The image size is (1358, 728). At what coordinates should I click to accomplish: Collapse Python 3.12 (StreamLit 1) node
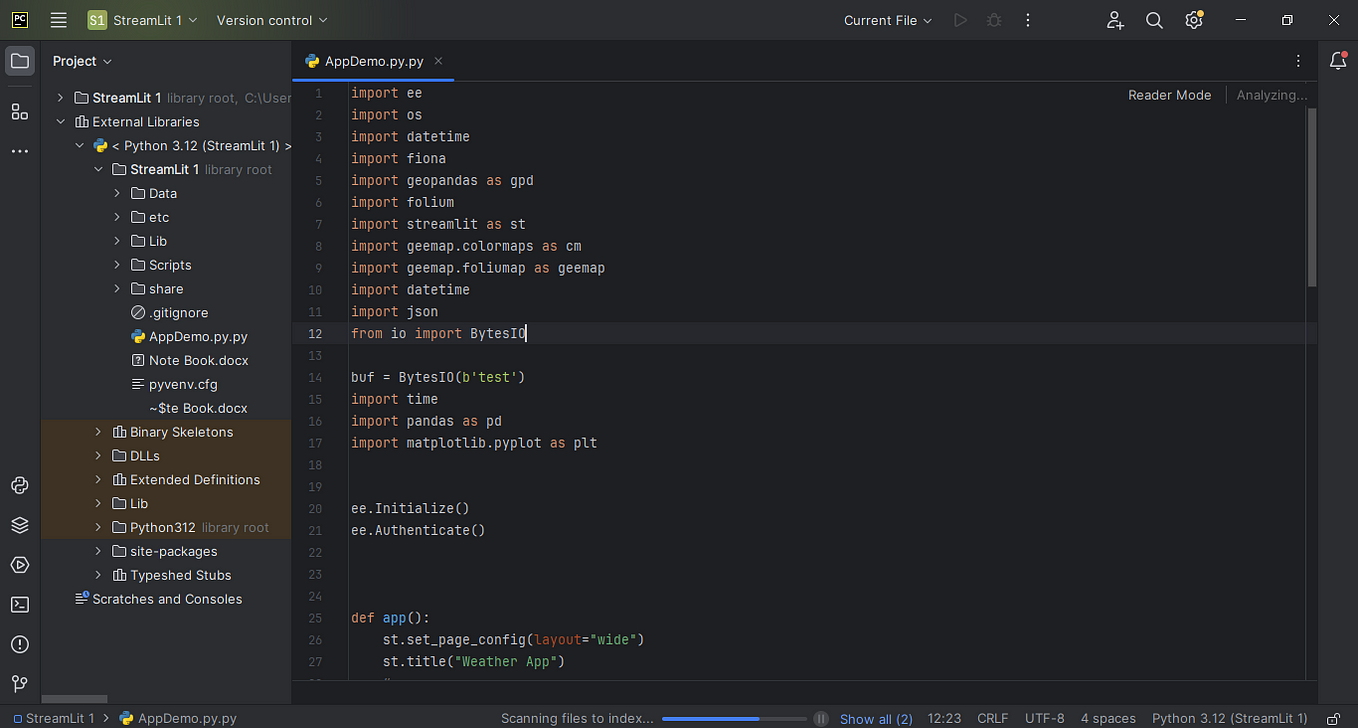coord(79,146)
